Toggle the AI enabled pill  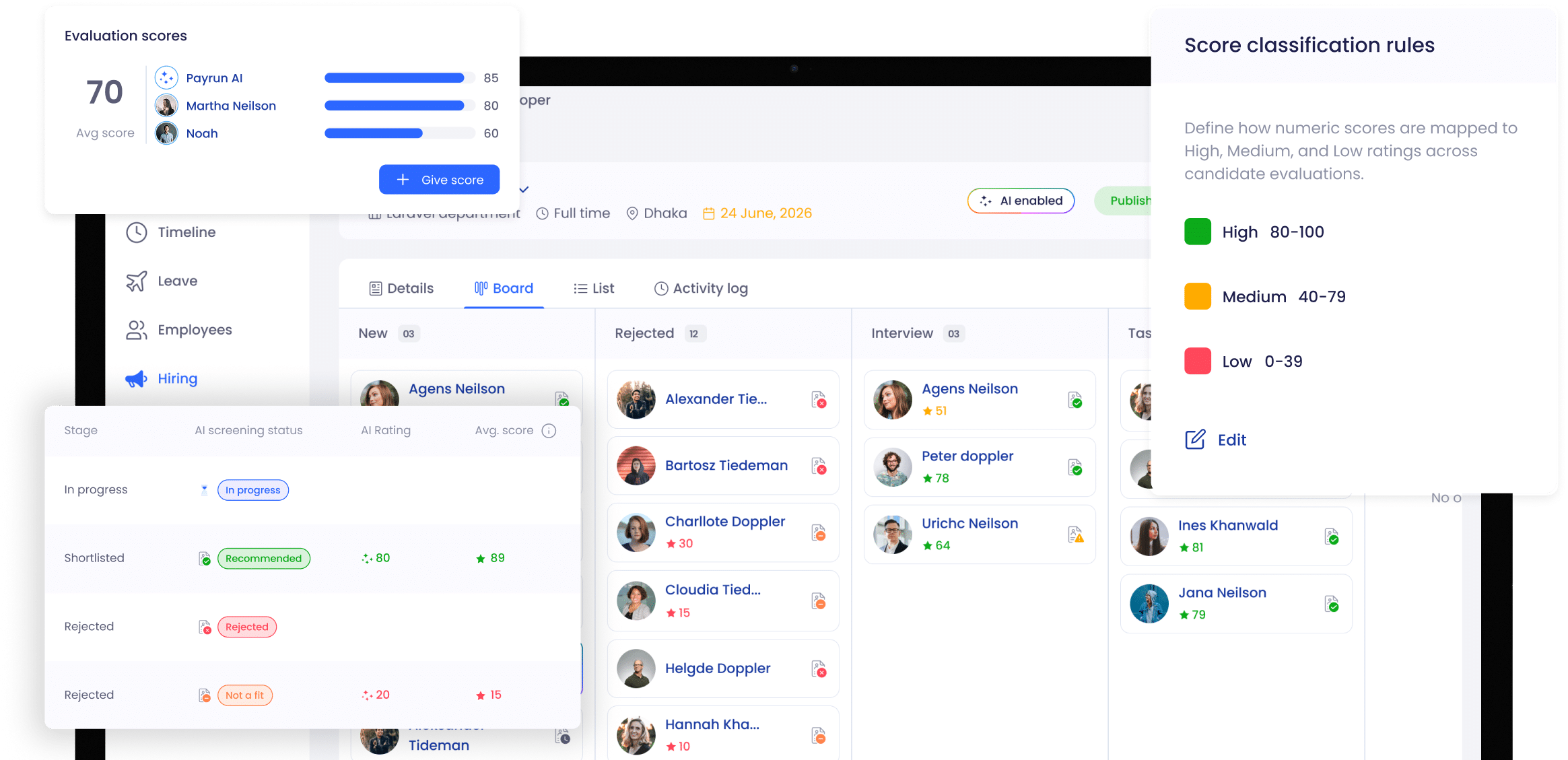[x=1021, y=201]
